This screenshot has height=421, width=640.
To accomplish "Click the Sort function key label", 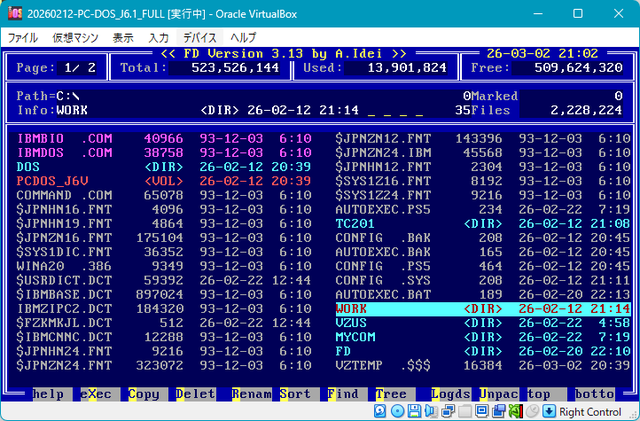I will 295,394.
